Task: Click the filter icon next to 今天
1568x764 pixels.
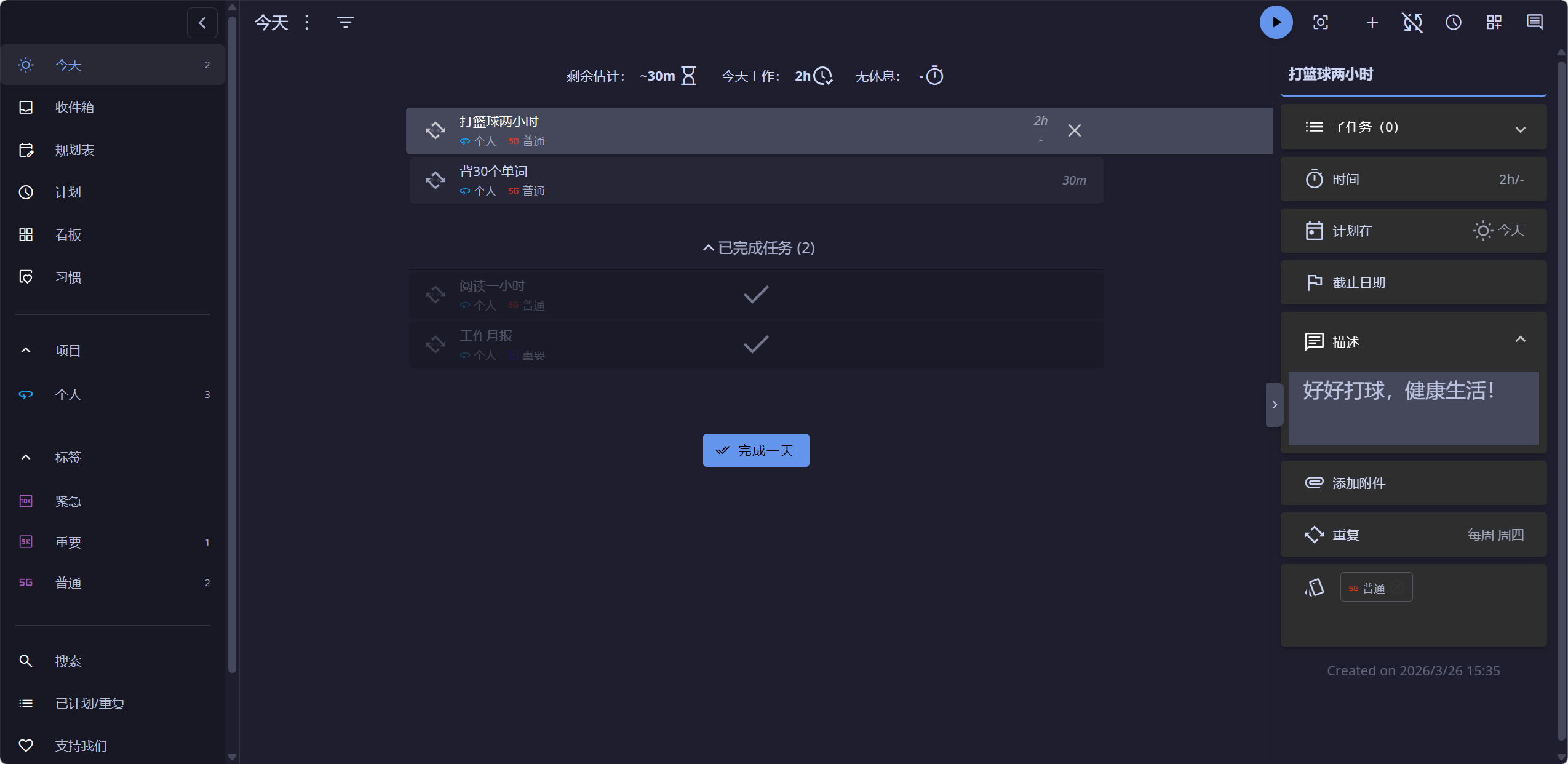Action: pos(345,23)
